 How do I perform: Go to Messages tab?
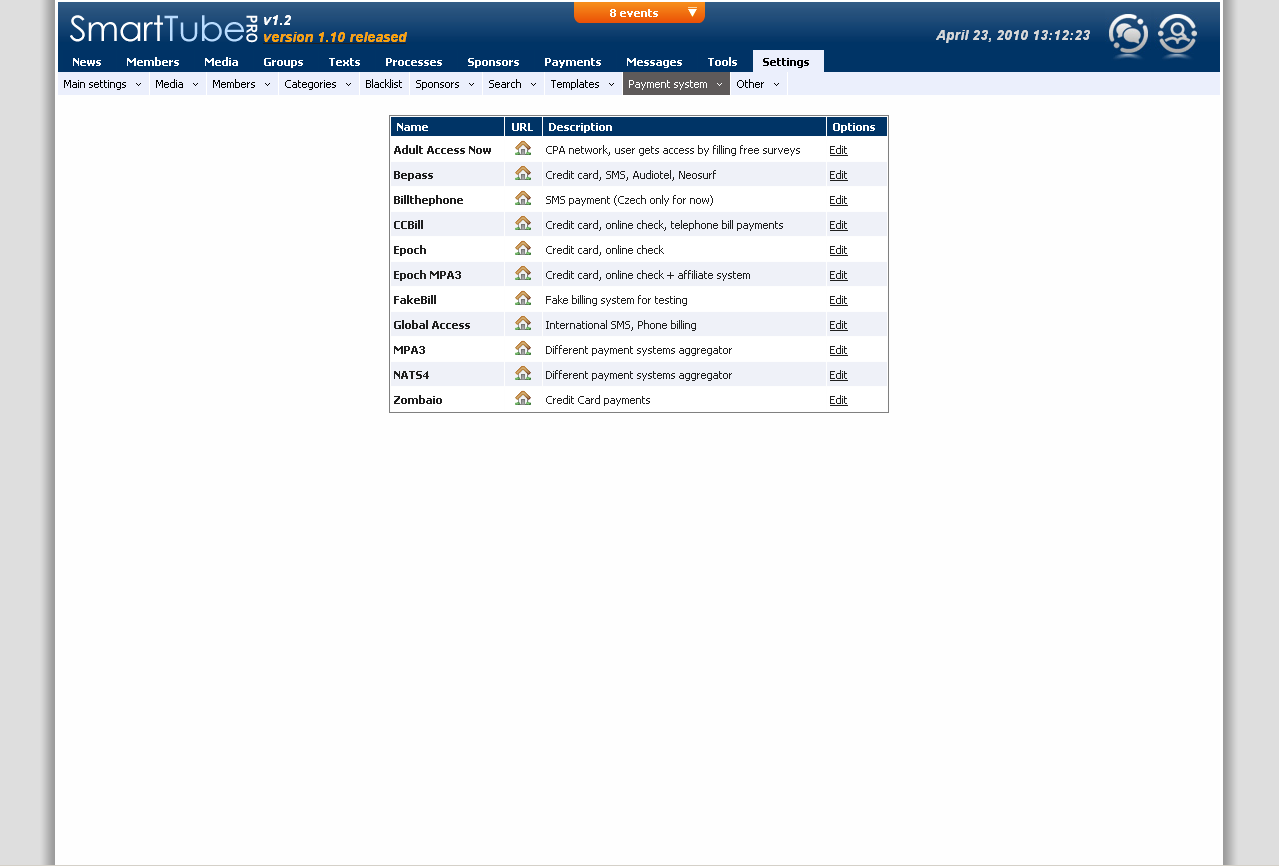coord(654,61)
